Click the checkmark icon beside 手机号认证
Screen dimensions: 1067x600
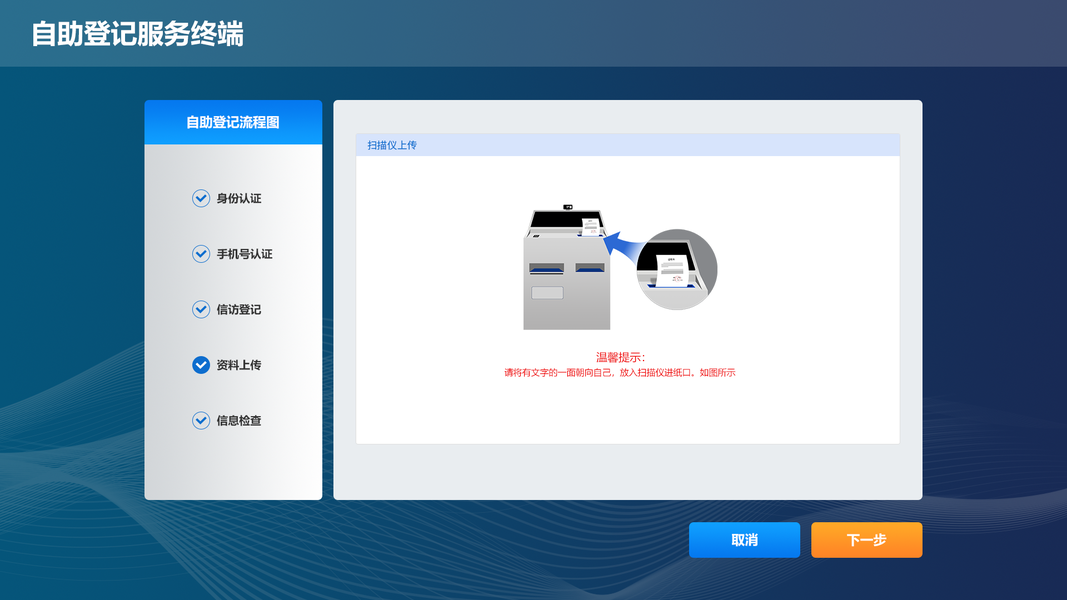click(201, 254)
